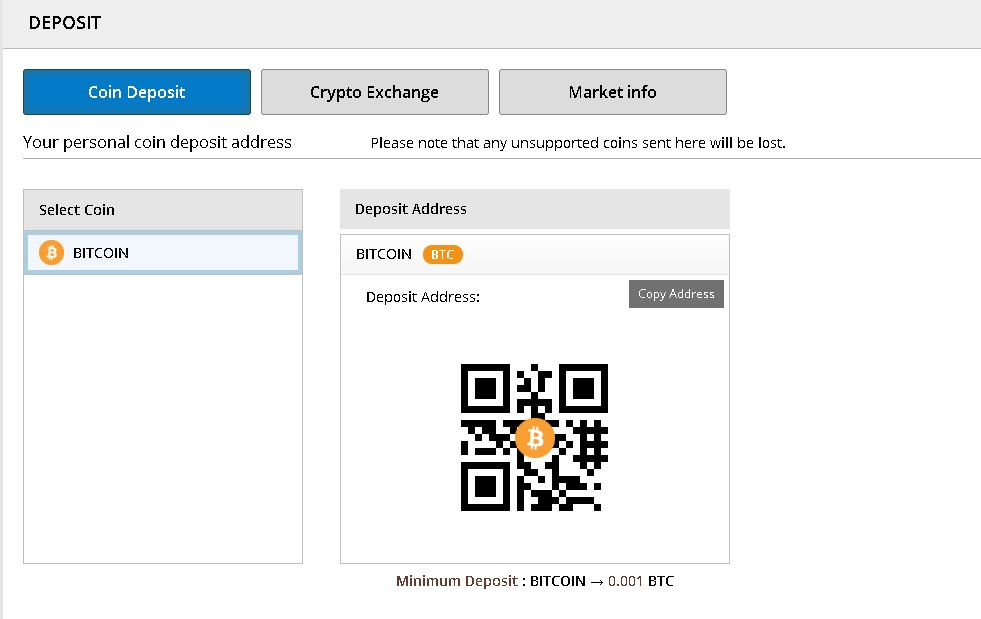The width and height of the screenshot is (981, 619).
Task: Select BITCOIN in the coin list
Action: (163, 253)
